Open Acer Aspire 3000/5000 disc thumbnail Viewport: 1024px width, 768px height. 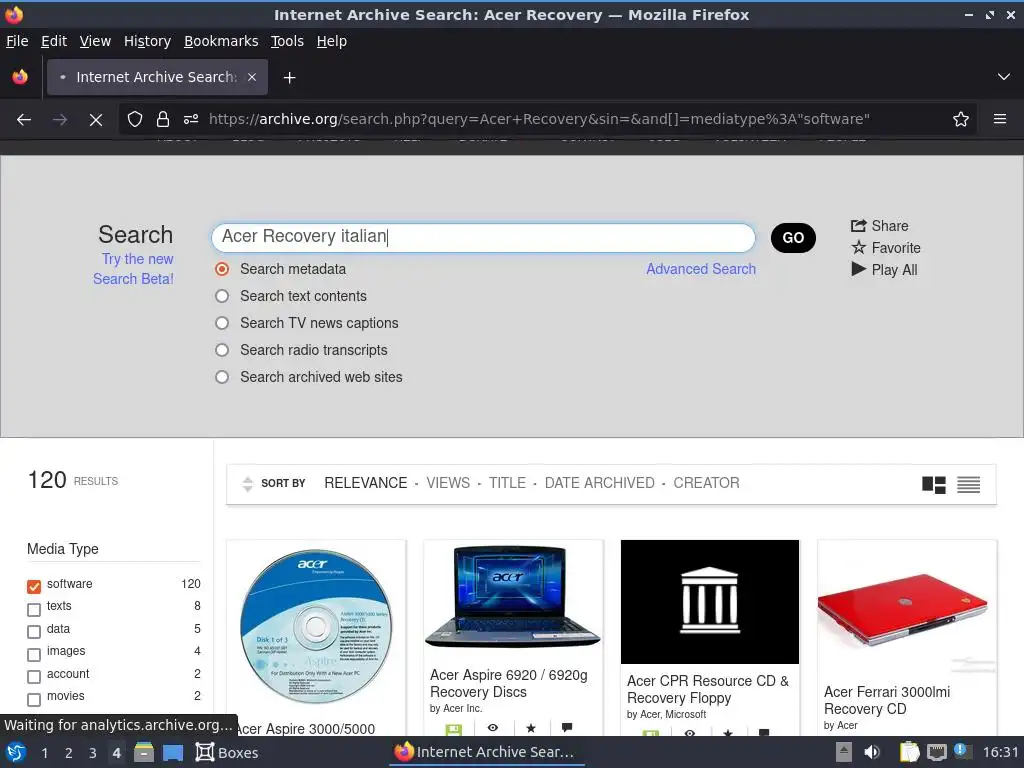click(x=316, y=626)
